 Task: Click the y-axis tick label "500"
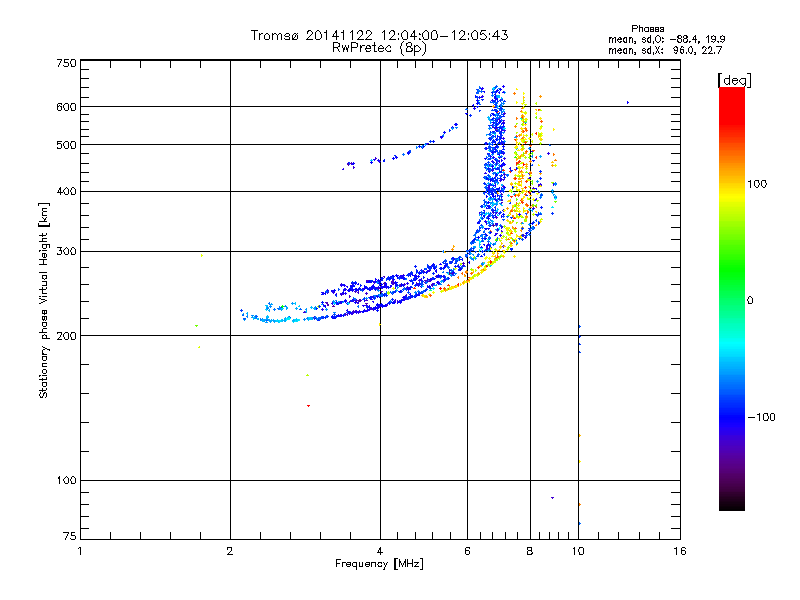66,145
